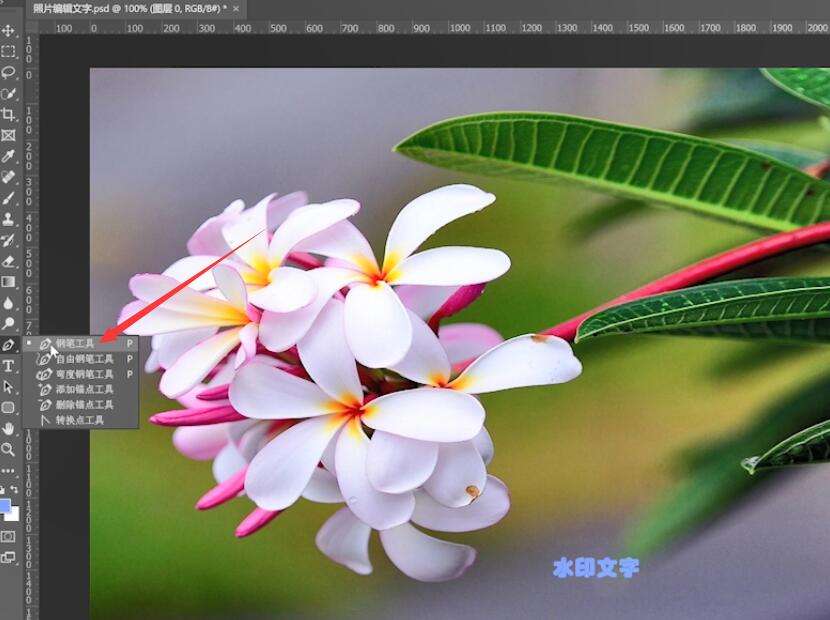Swap foreground and background colors
Screen dimensions: 830x620
tap(14, 490)
